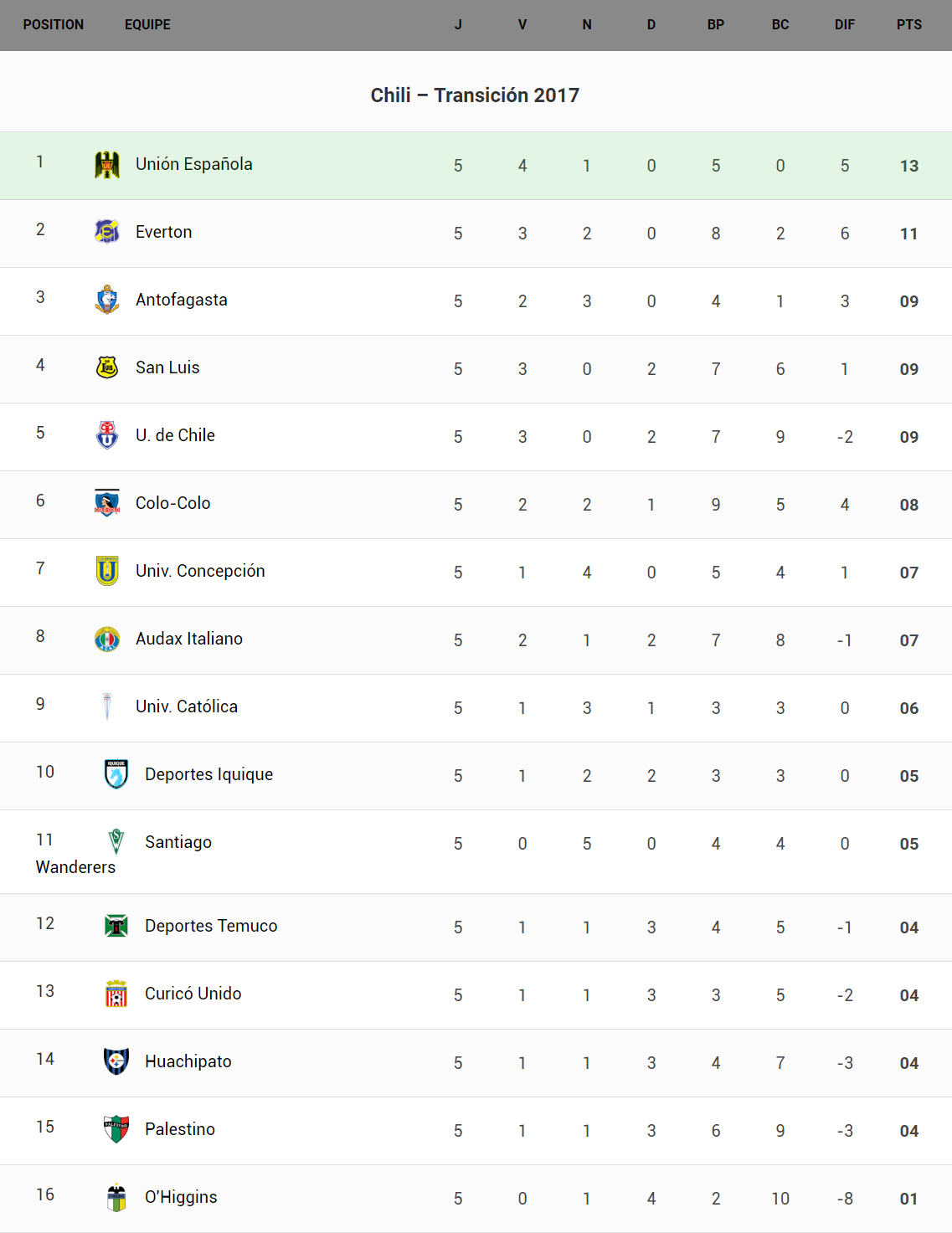The image size is (952, 1233).
Task: Open the Curicó Unido team name
Action: click(x=193, y=994)
